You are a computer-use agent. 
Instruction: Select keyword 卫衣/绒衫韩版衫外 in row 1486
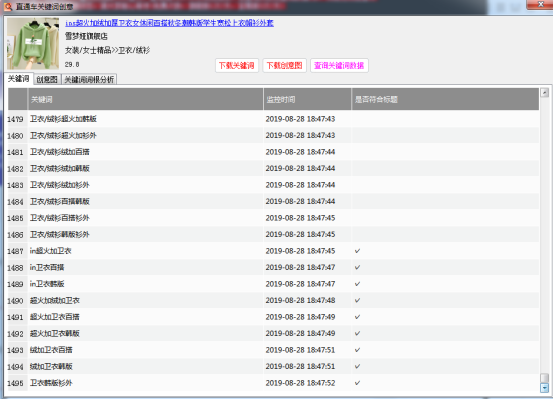tap(60, 234)
